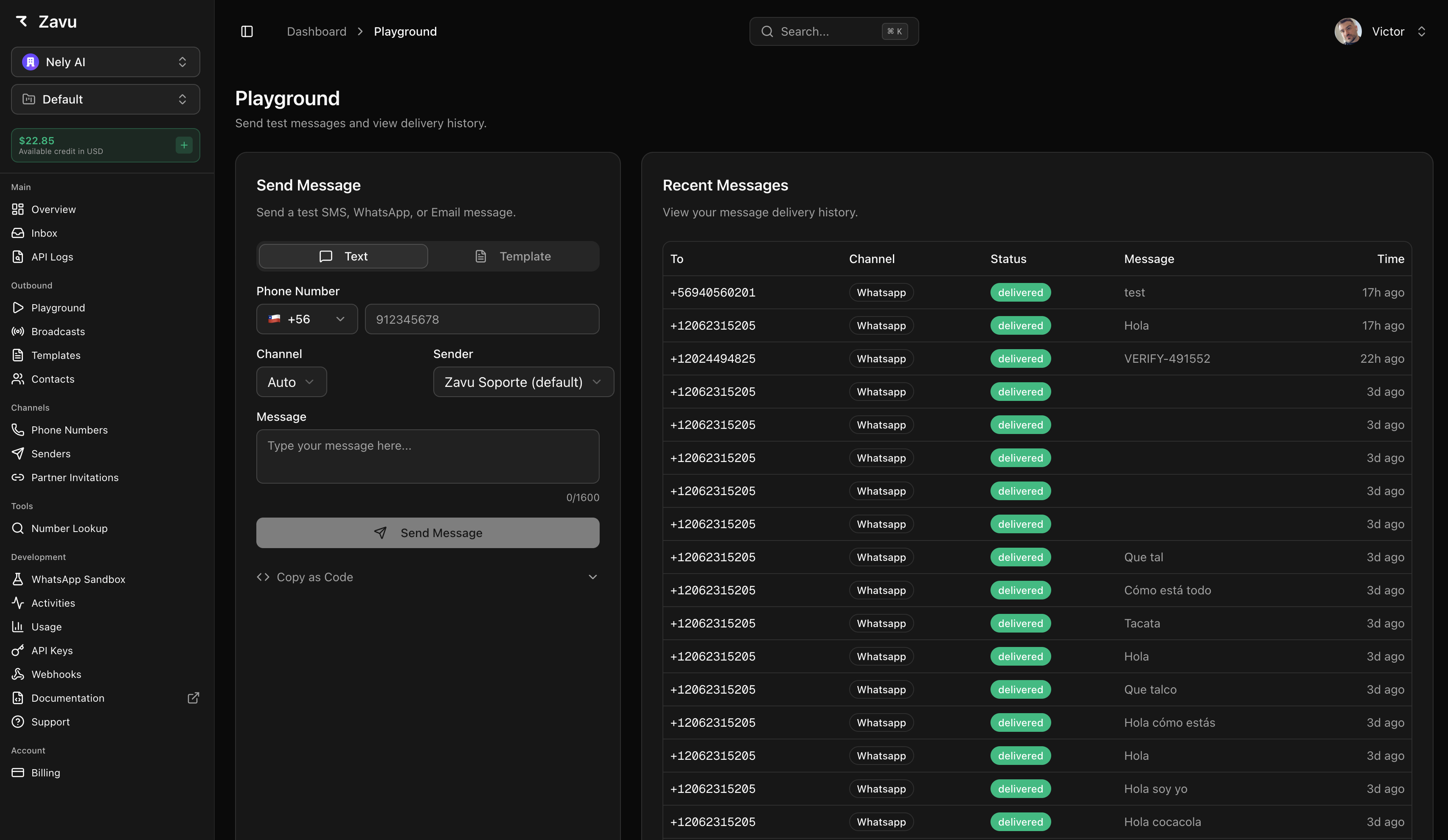Open the Channel Auto dropdown
The width and height of the screenshot is (1448, 840).
coord(291,382)
